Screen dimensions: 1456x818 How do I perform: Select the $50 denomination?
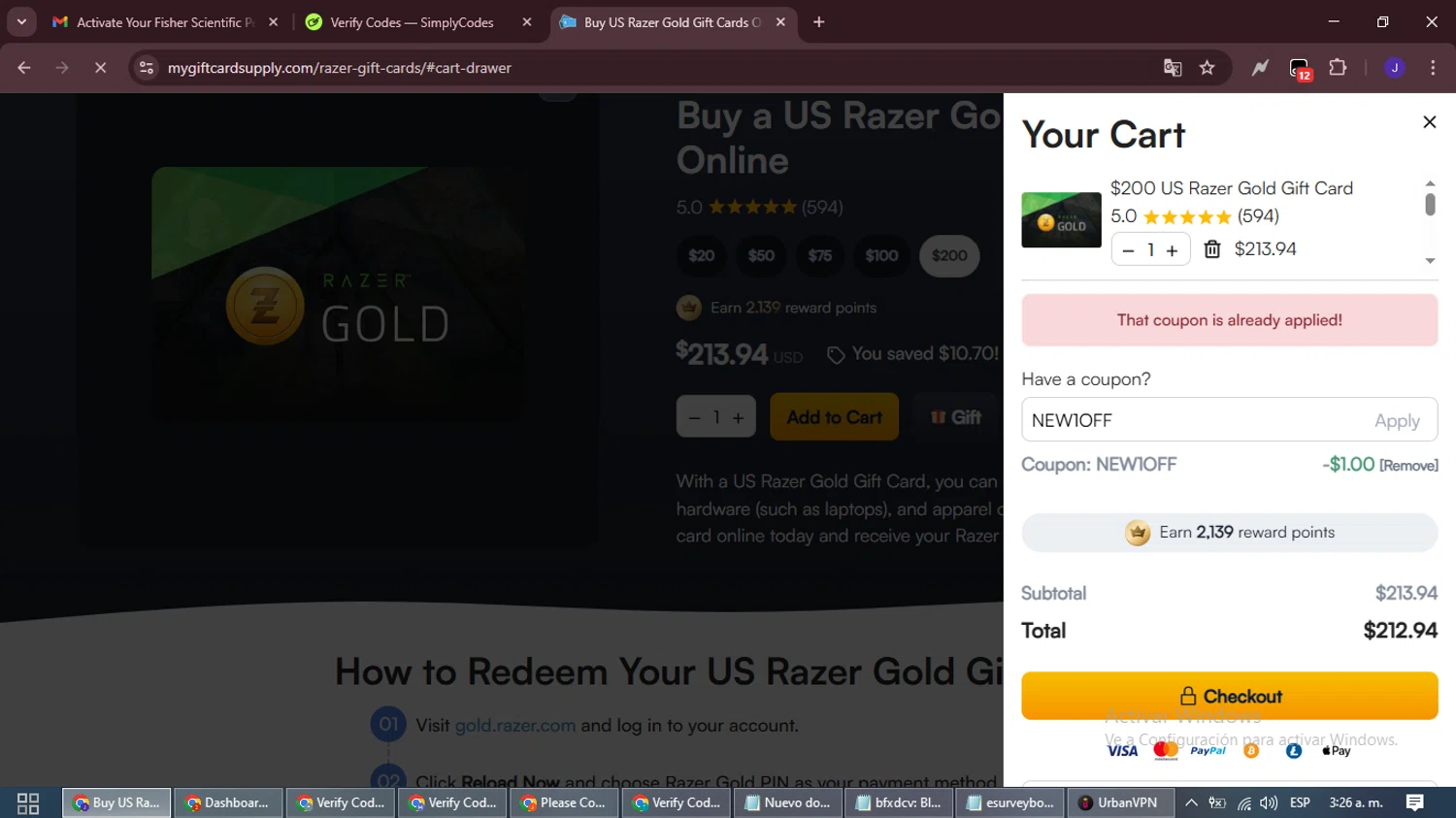pos(761,256)
